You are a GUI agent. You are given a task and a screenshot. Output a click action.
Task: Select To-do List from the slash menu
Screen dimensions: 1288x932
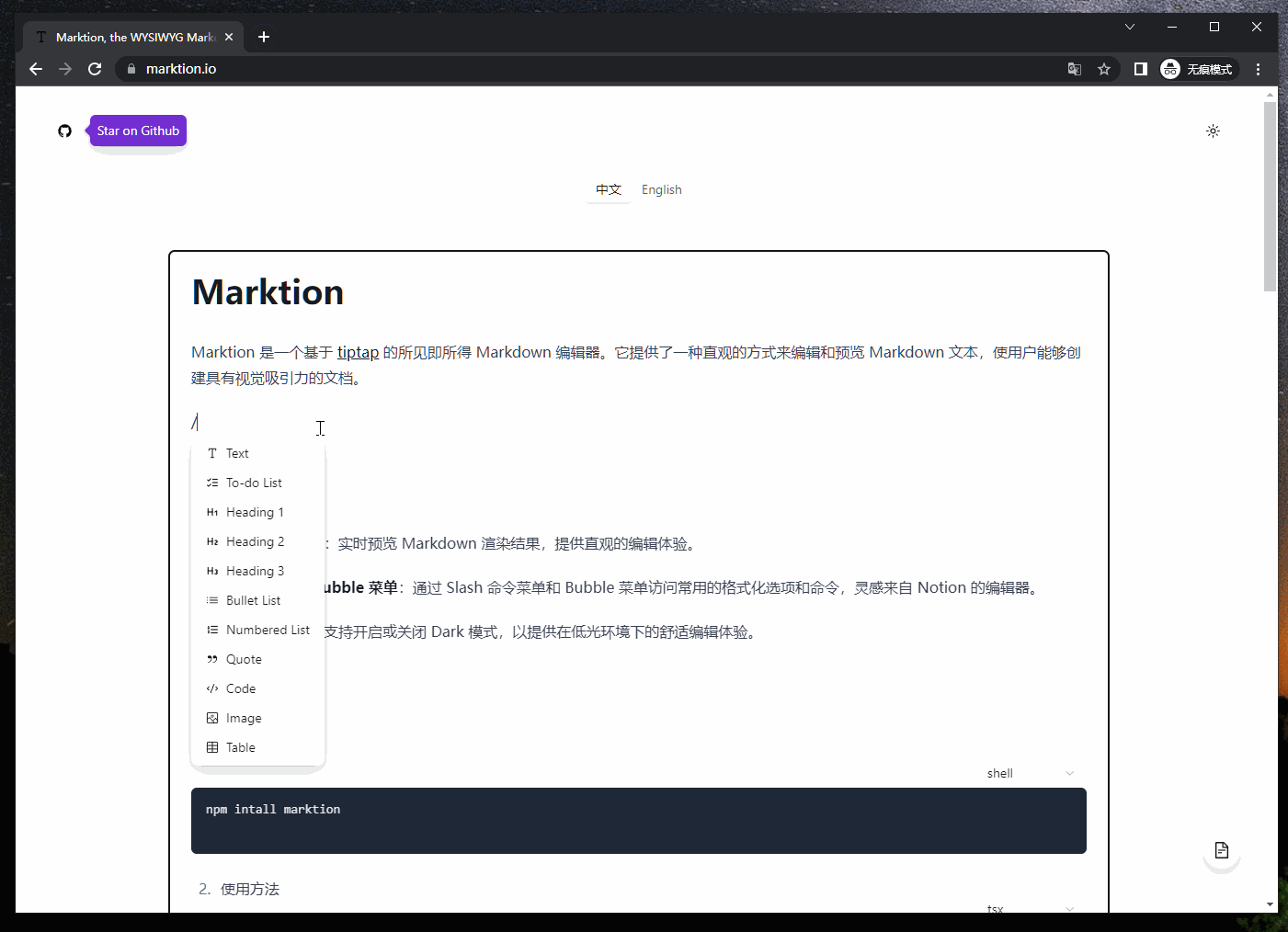point(257,483)
